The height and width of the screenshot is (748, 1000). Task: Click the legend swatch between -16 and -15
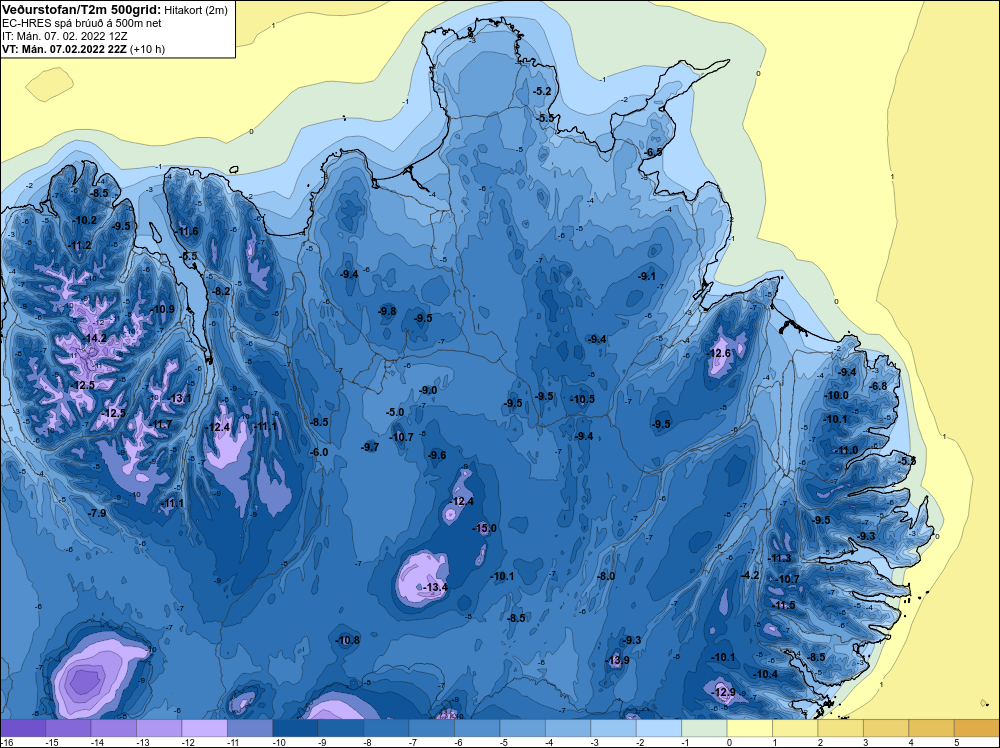(x=23, y=728)
